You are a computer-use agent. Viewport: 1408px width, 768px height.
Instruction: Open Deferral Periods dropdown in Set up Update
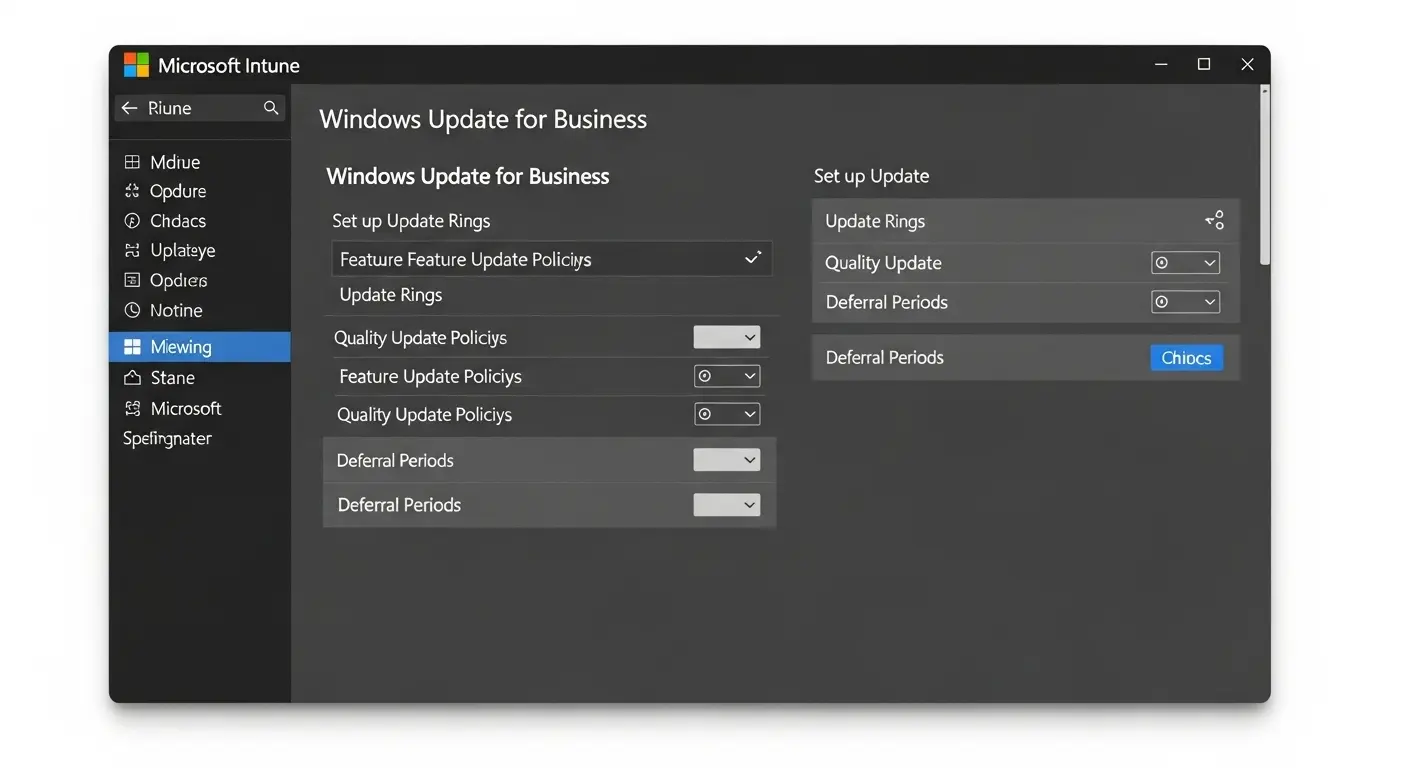[x=1186, y=302]
